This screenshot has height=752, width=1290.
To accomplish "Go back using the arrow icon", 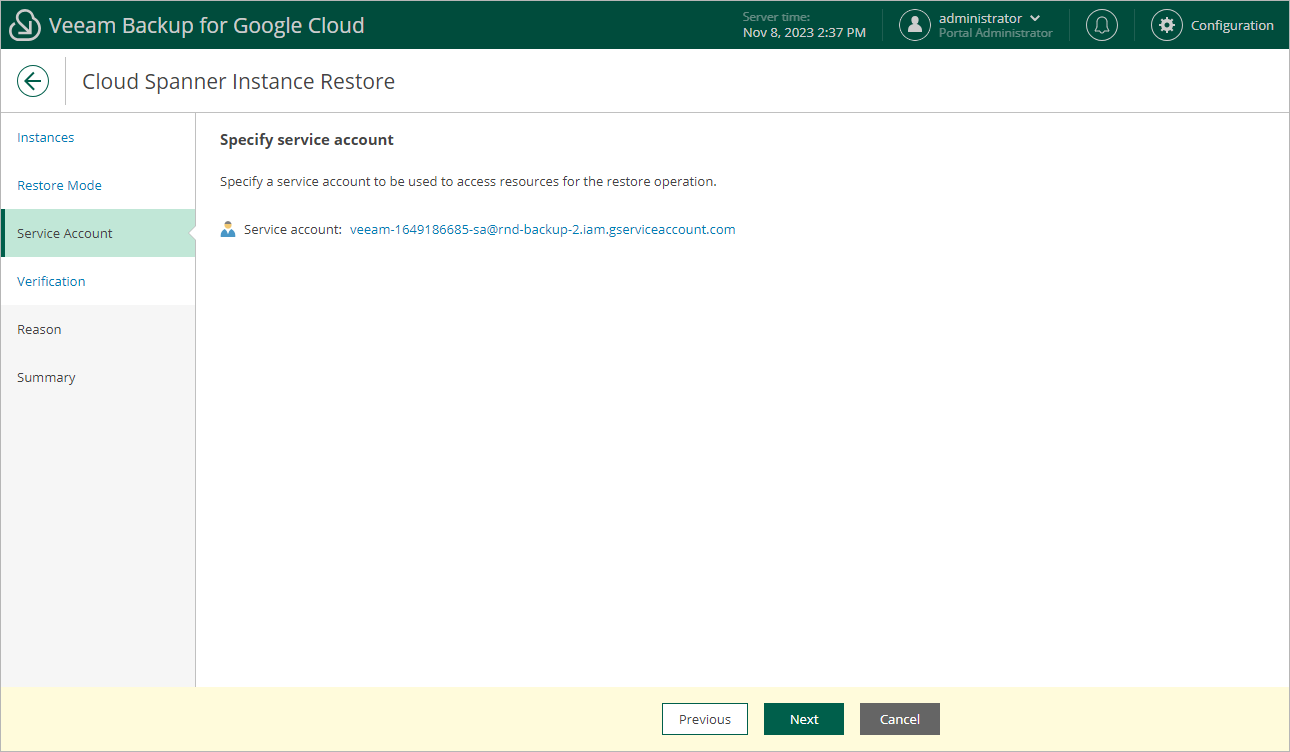I will tap(33, 81).
